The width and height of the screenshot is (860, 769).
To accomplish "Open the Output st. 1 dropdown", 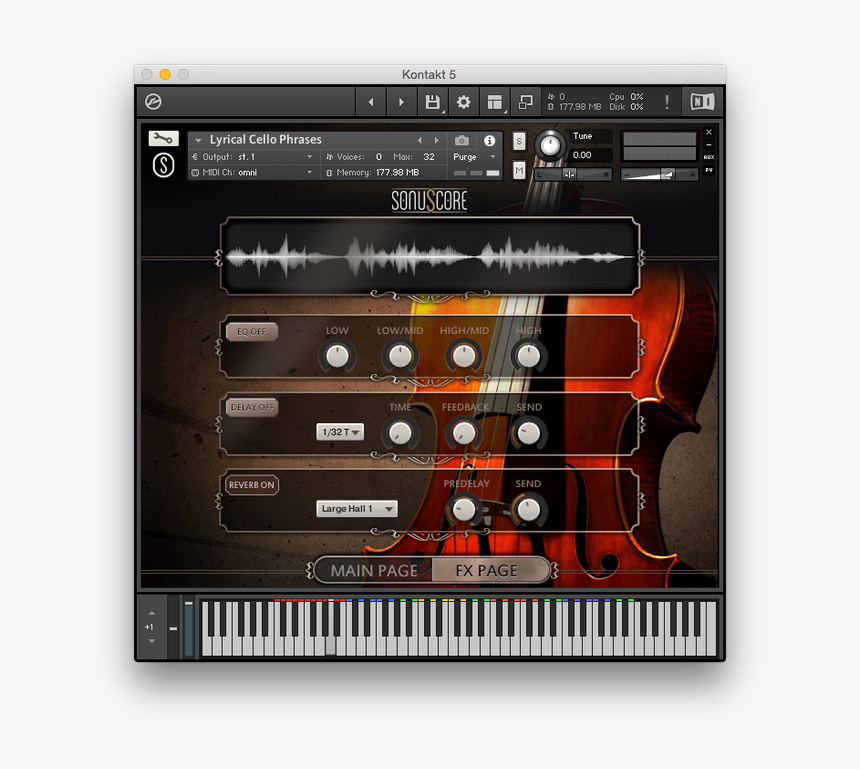I will pos(252,157).
